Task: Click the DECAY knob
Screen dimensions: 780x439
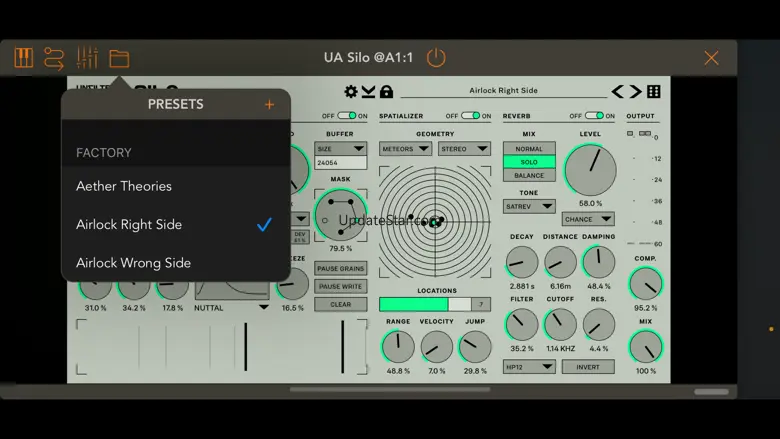Action: pos(522,262)
